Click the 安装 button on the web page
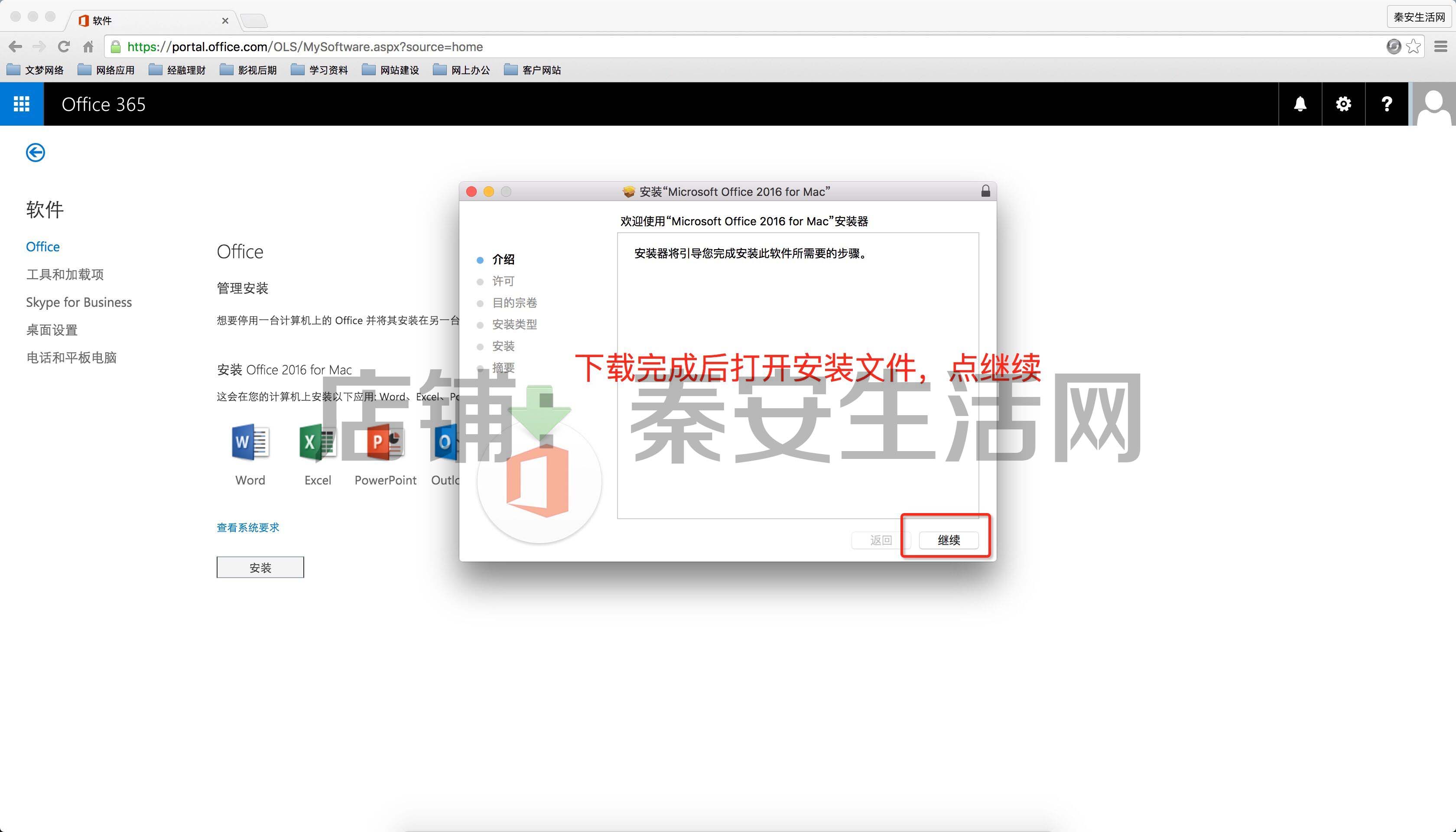The height and width of the screenshot is (832, 1456). pyautogui.click(x=260, y=567)
